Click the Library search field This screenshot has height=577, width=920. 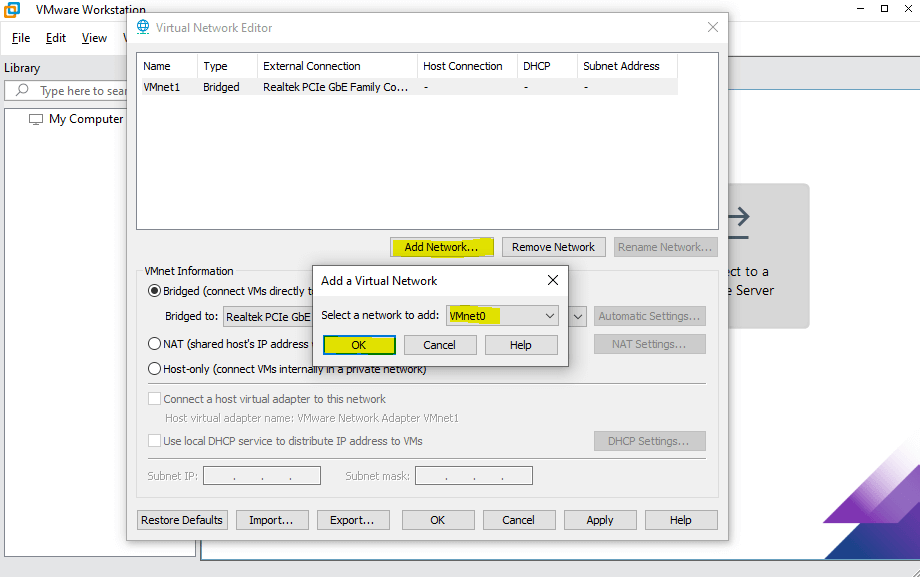[66, 90]
